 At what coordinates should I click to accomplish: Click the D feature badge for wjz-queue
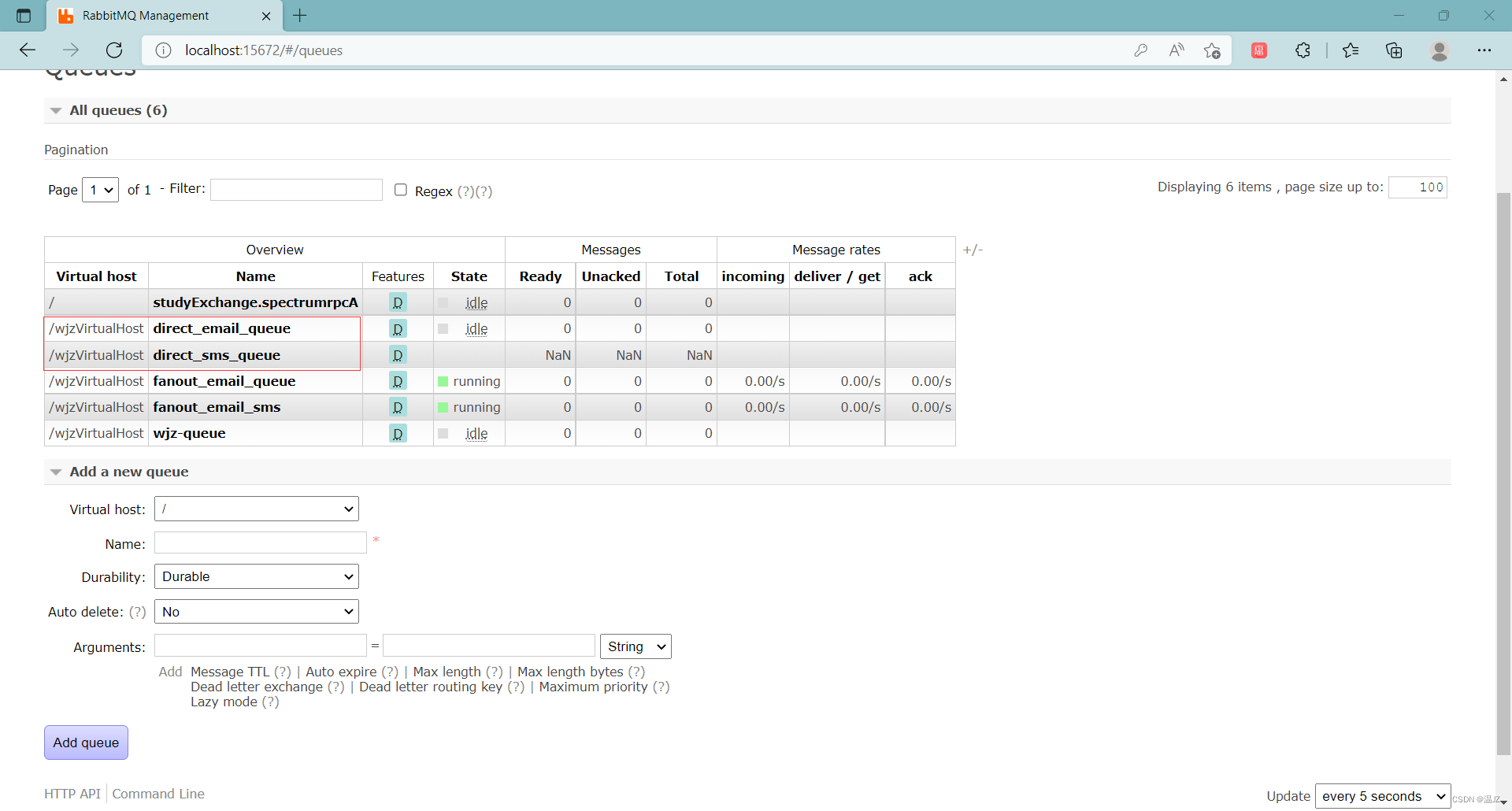coord(398,434)
